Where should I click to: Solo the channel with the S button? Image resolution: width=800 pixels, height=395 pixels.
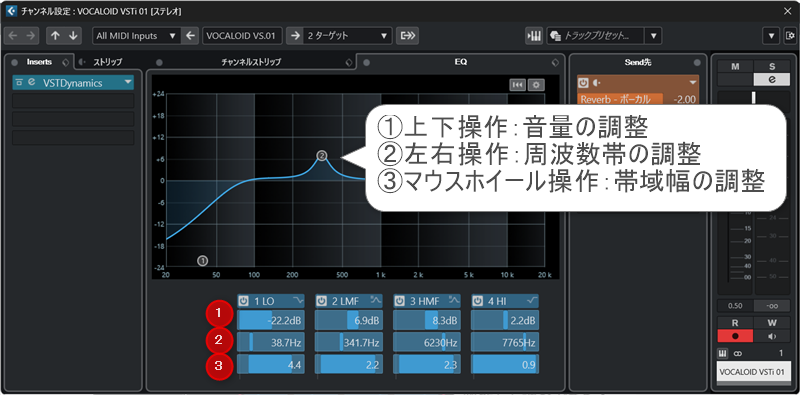tap(772, 67)
